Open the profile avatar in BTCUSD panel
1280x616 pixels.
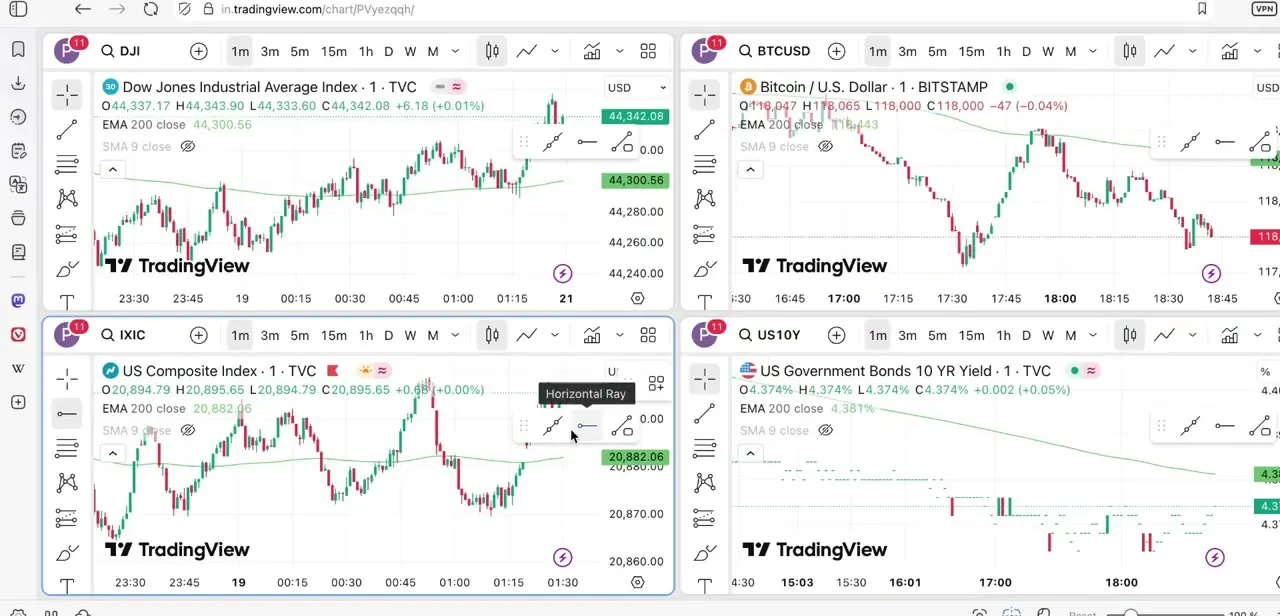click(706, 51)
